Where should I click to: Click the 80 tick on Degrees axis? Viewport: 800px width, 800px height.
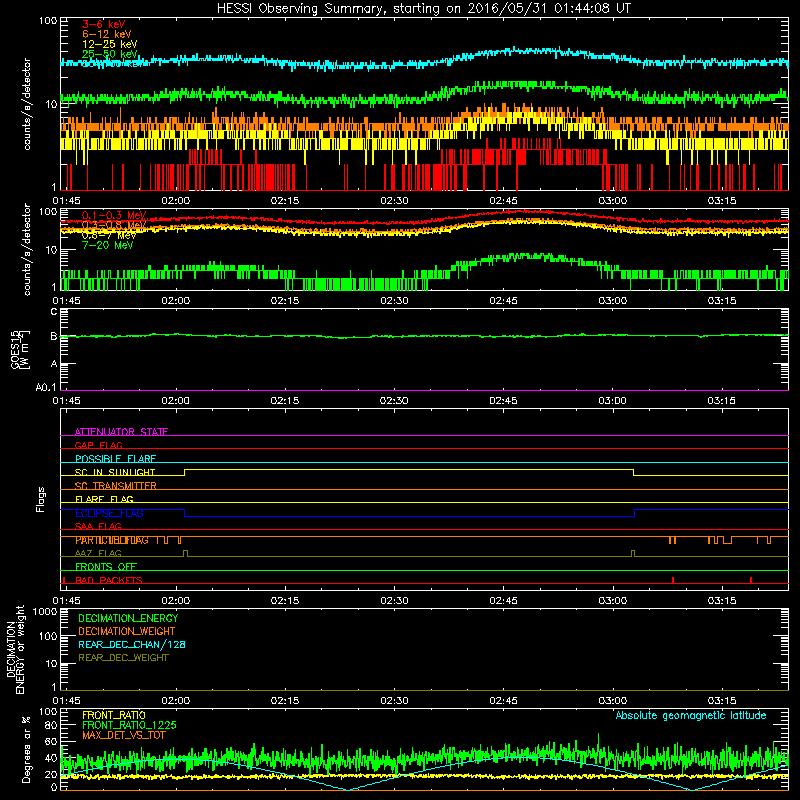(51, 725)
